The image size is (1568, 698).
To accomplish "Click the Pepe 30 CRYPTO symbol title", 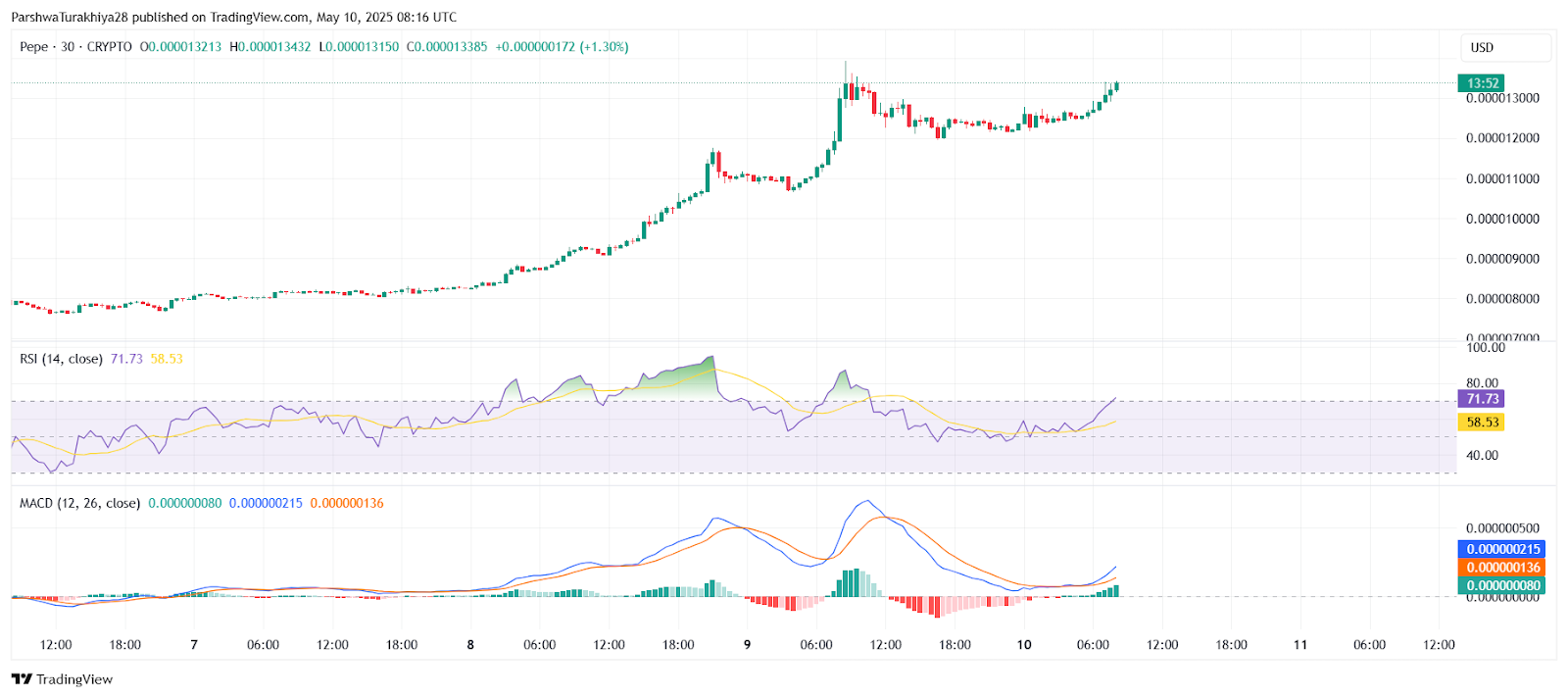I will [75, 47].
